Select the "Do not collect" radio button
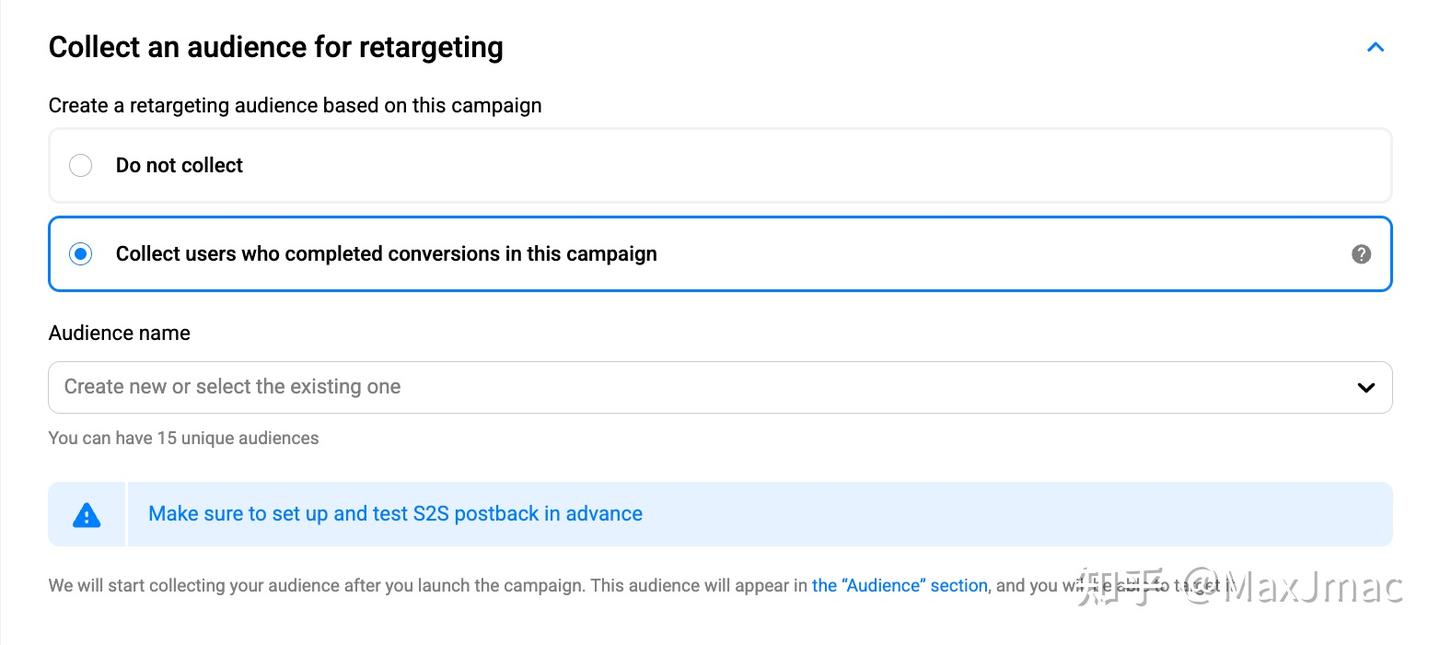Image resolution: width=1440 pixels, height=645 pixels. [x=80, y=165]
